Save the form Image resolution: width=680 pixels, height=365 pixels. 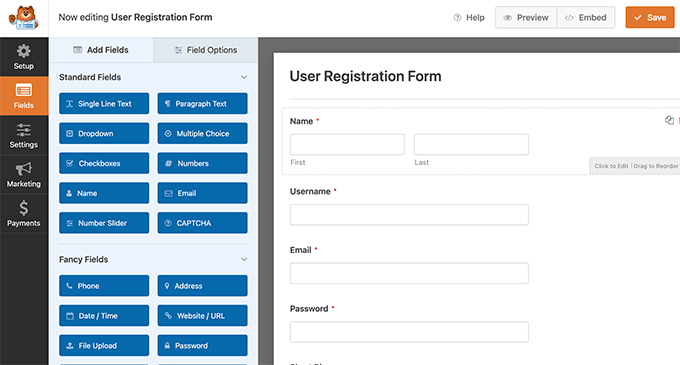coord(650,17)
